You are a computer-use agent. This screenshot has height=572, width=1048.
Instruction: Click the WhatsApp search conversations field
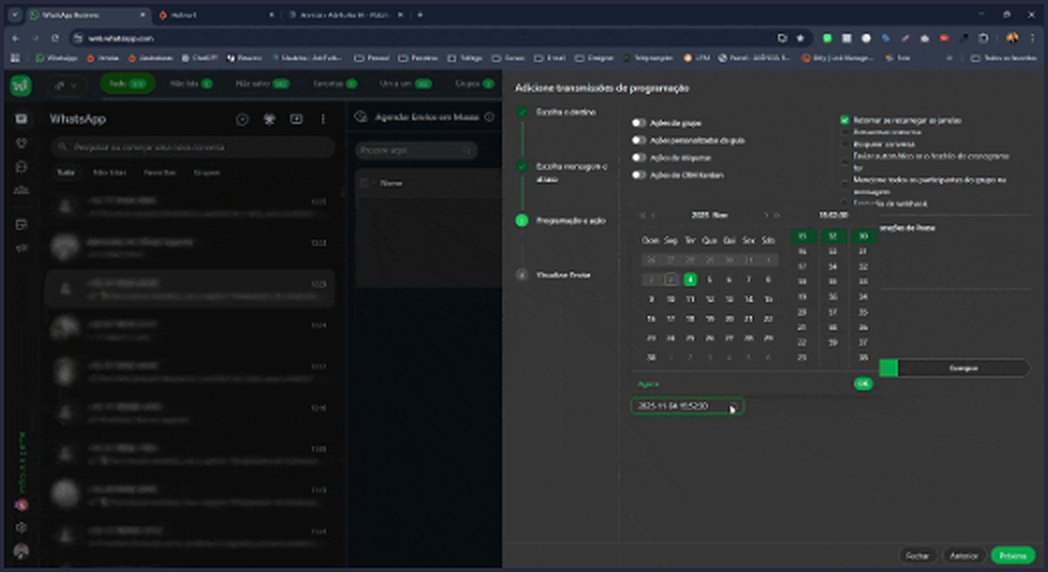point(194,147)
